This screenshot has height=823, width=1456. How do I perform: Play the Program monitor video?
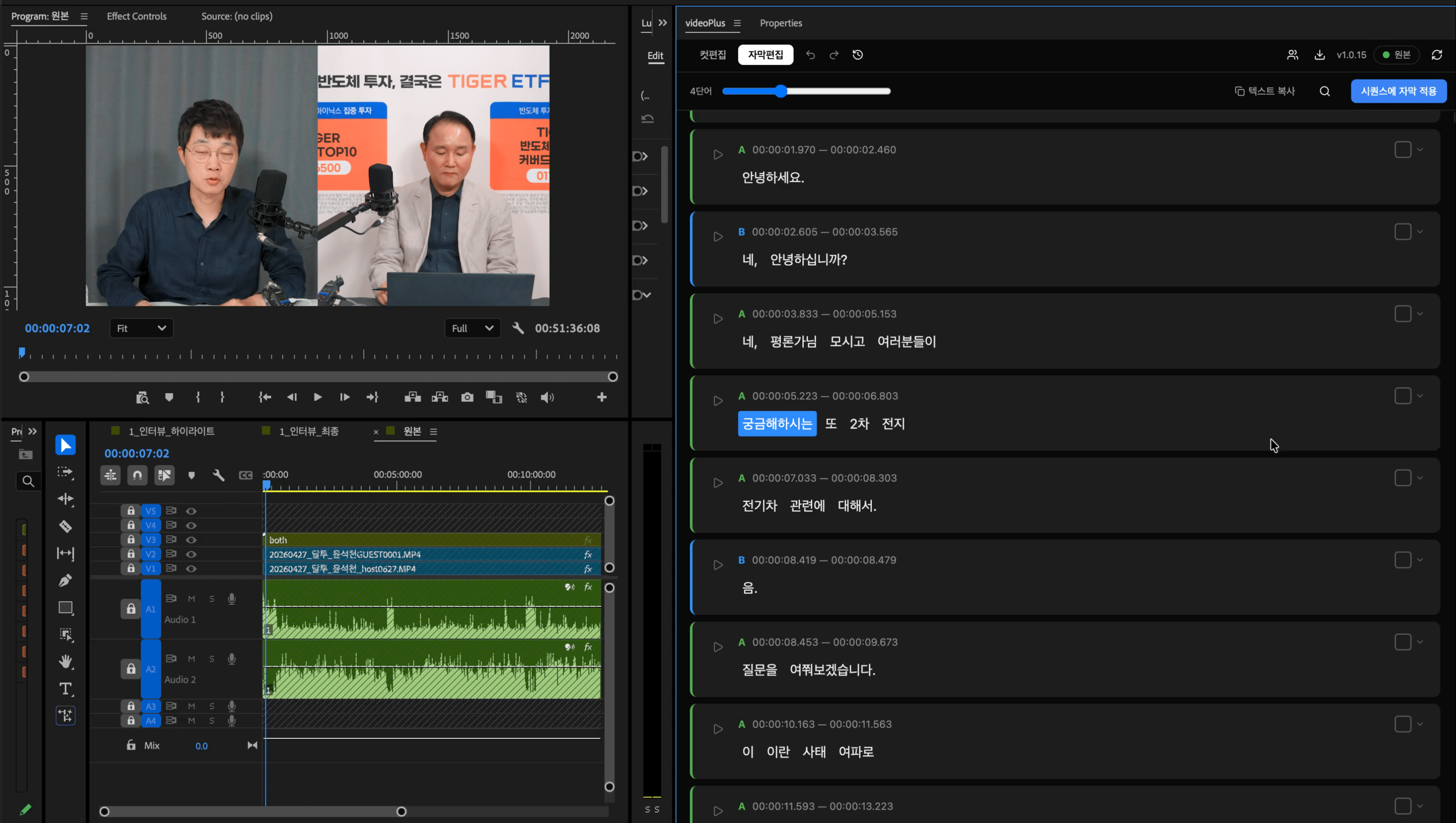click(x=317, y=398)
